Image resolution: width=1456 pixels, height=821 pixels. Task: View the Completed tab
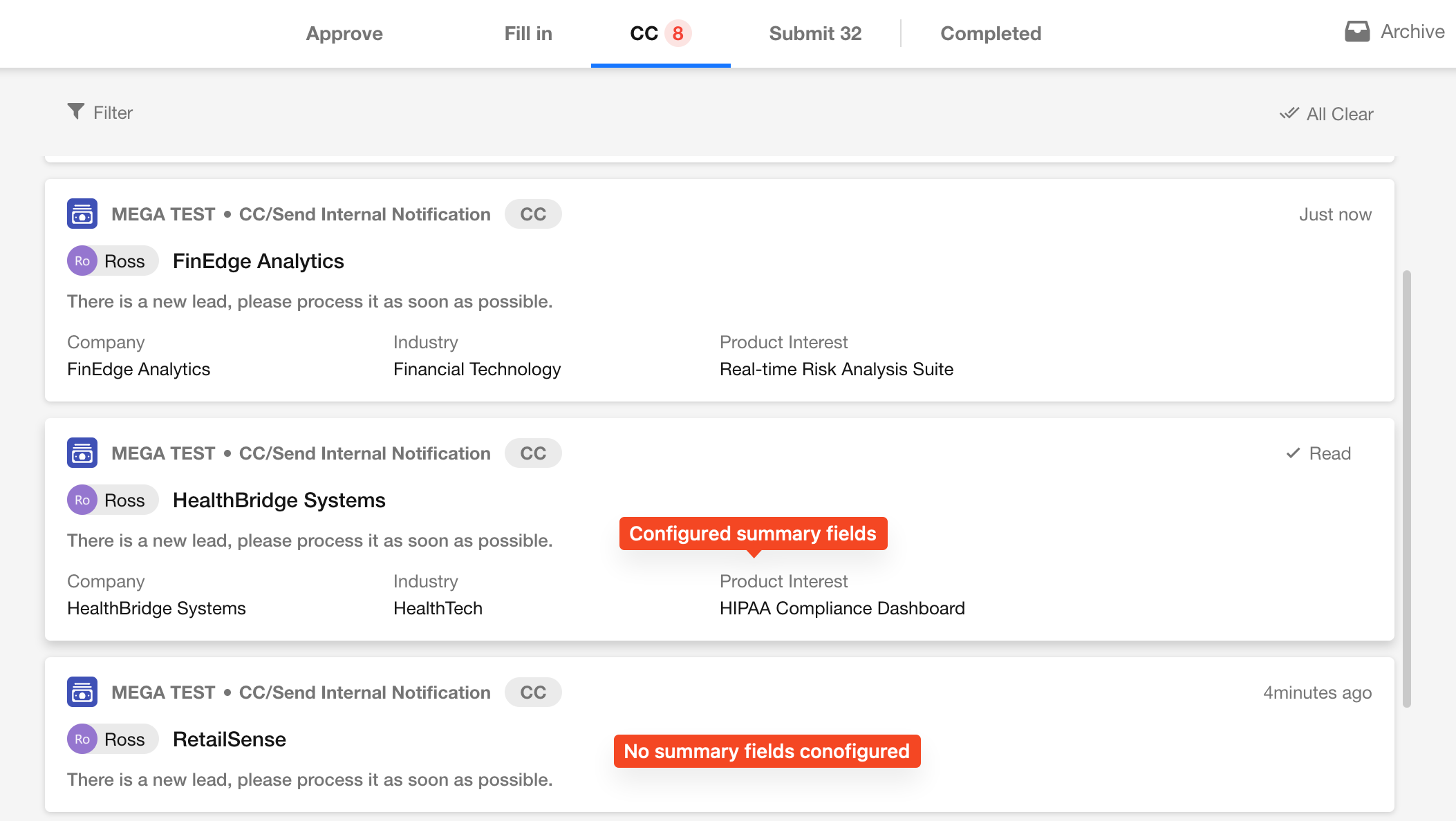click(x=991, y=33)
